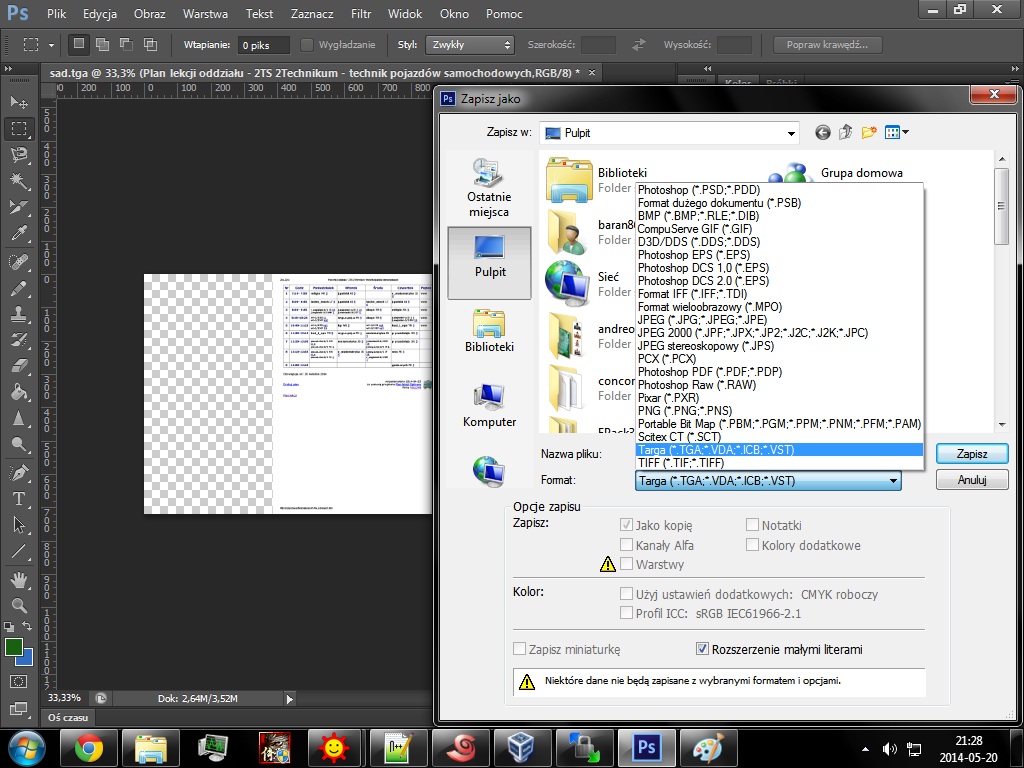Select the History Brush tool
This screenshot has width=1024, height=768.
point(19,340)
